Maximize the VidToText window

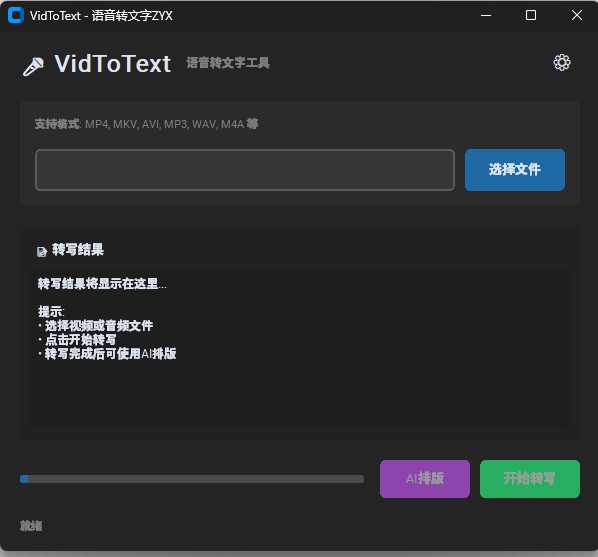pos(531,15)
